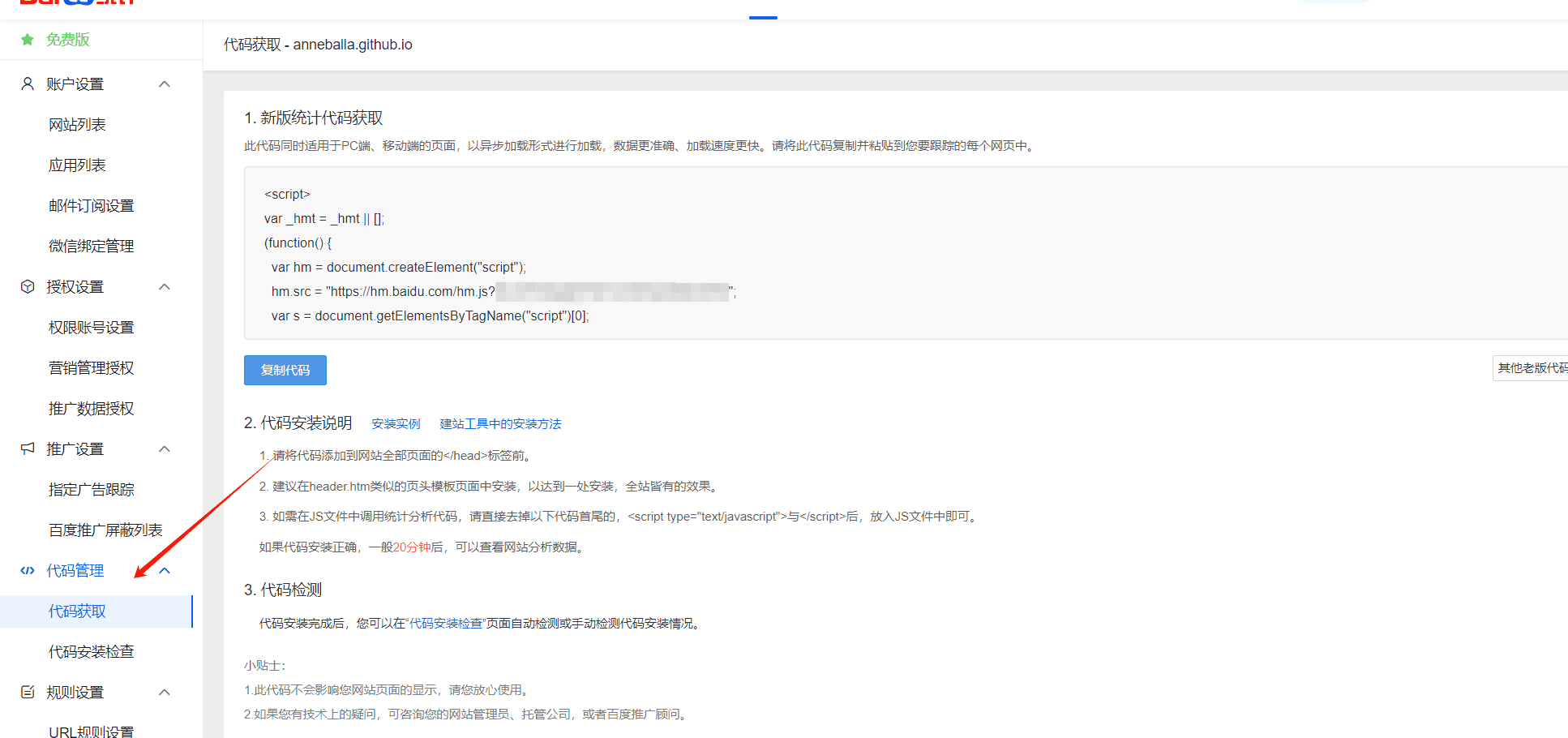Screen dimensions: 1568x738
Task: Click the 账户设置 section label
Action: click(75, 84)
